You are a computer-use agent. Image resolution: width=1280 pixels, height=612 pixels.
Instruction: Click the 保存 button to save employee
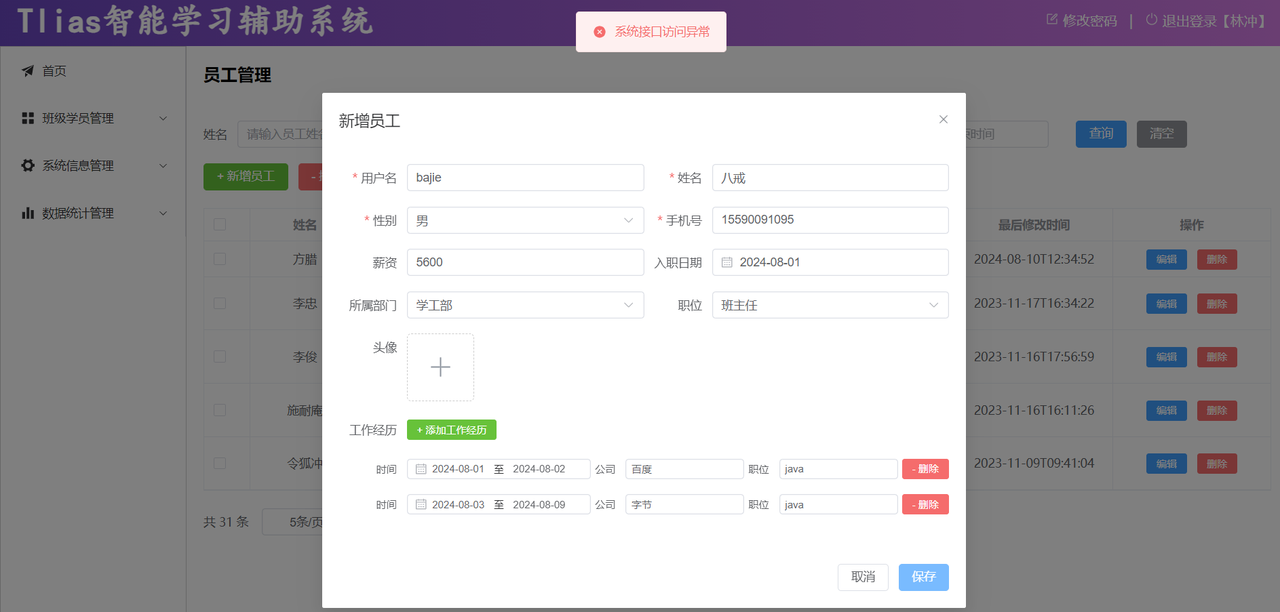tap(922, 577)
